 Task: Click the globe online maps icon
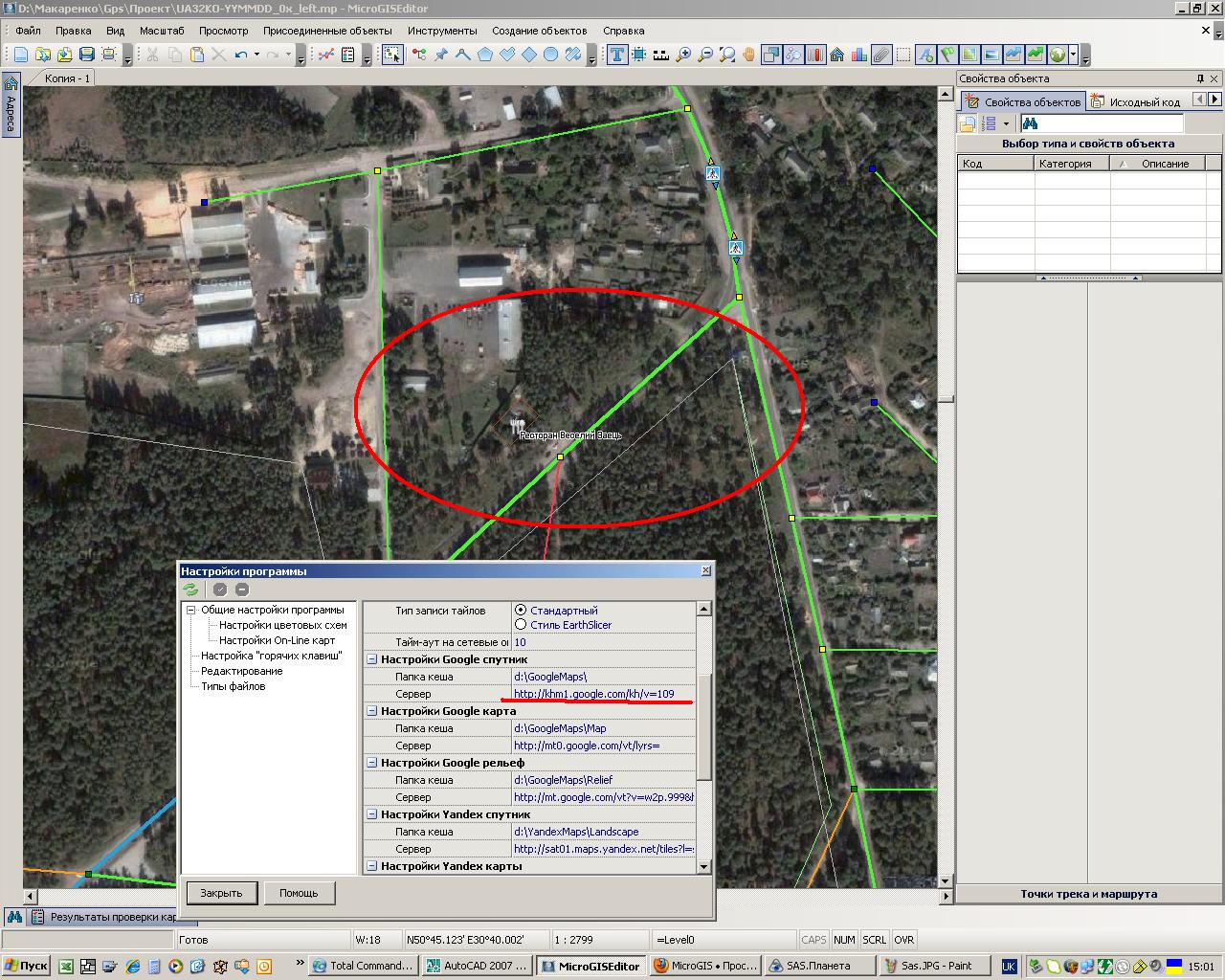(x=1058, y=55)
